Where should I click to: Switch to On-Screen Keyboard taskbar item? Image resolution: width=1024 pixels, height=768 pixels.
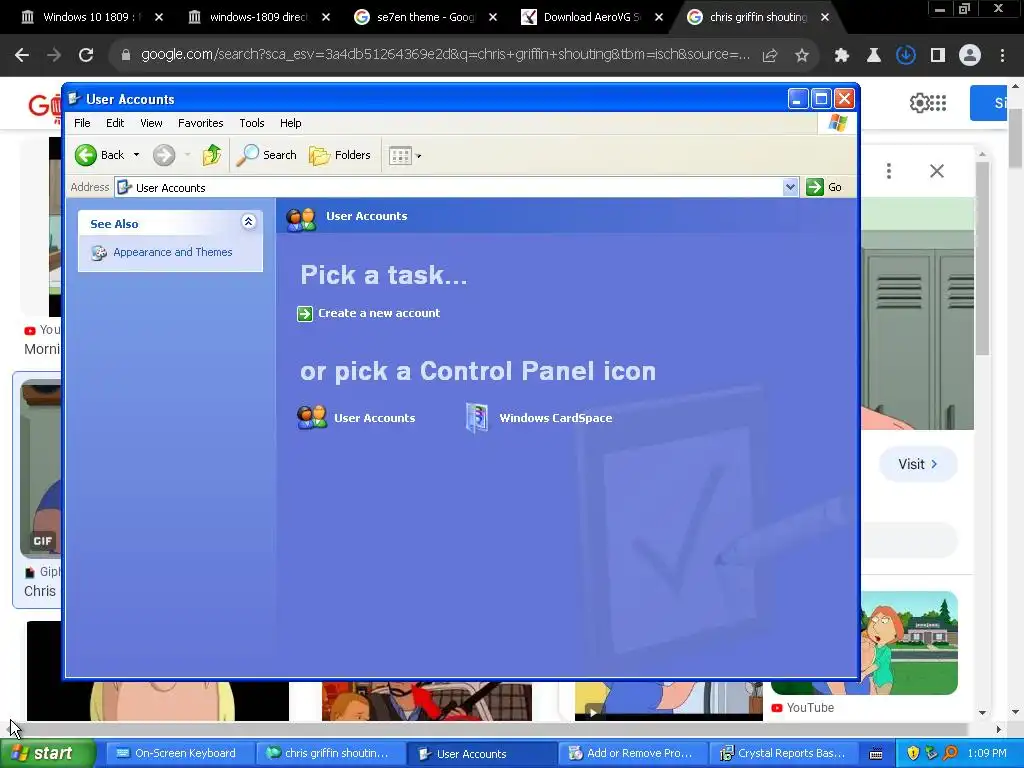178,754
